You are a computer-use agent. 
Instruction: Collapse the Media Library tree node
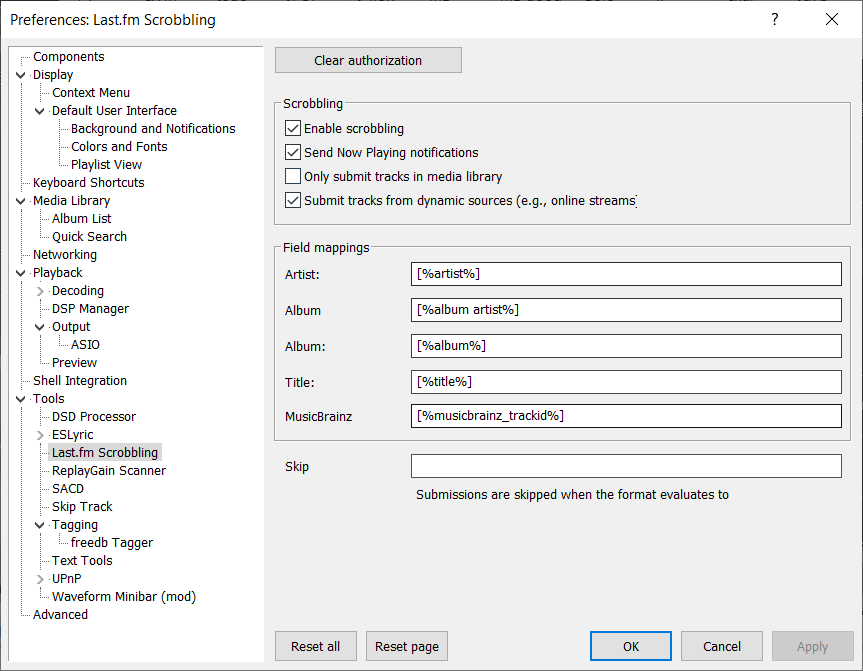(x=20, y=201)
